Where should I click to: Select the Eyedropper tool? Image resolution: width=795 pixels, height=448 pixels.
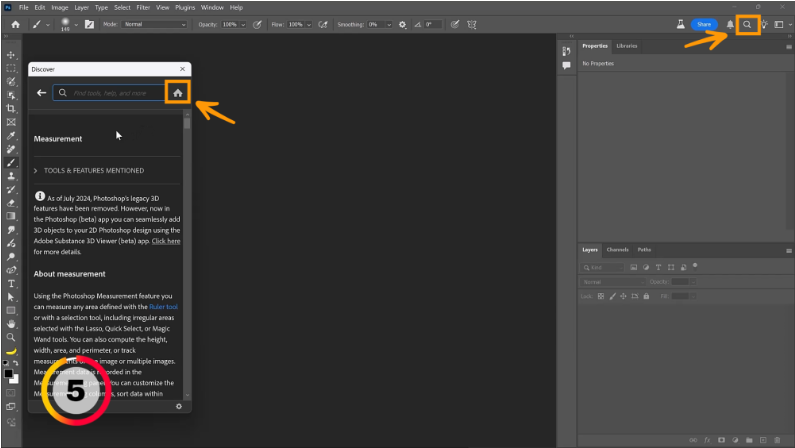tap(11, 136)
